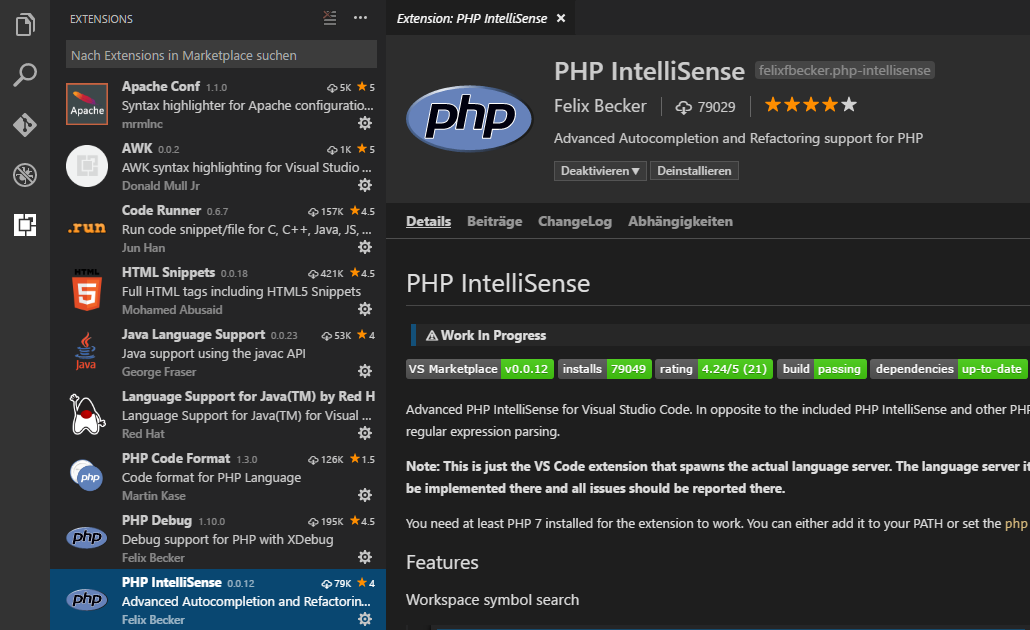Image resolution: width=1030 pixels, height=630 pixels.
Task: Open the Extensions panel more actions menu
Action: click(360, 18)
